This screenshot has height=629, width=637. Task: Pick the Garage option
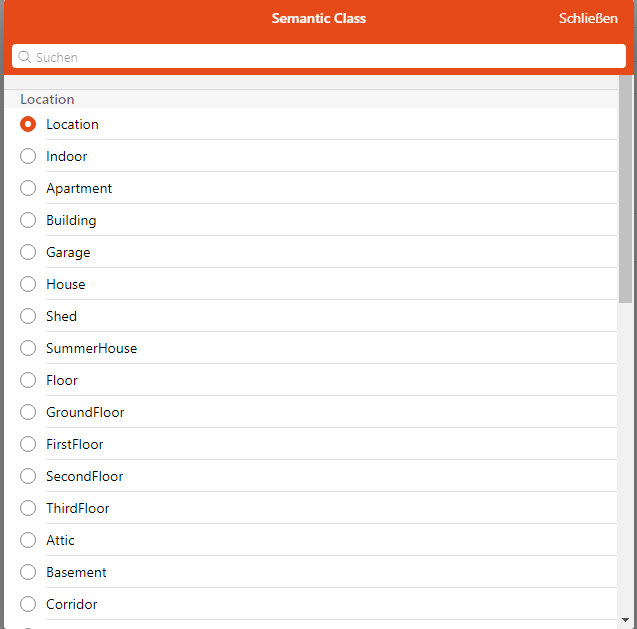tap(28, 252)
